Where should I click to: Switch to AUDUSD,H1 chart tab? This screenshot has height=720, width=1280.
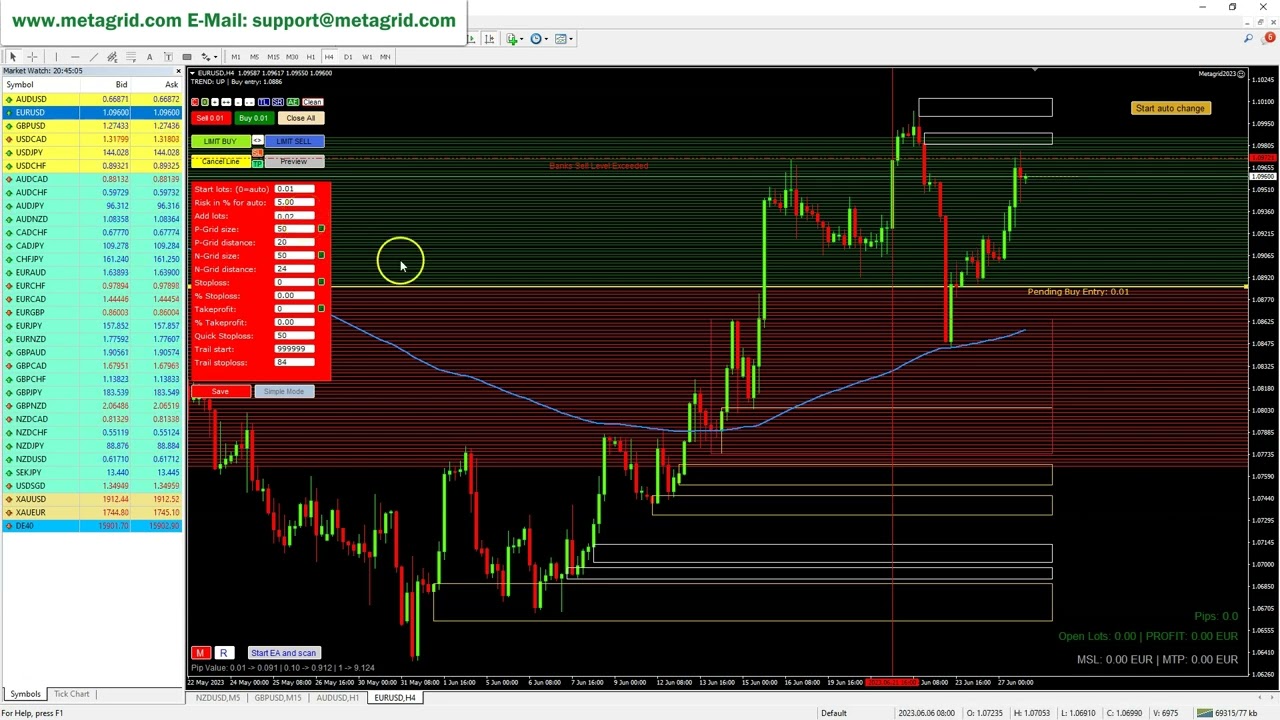(x=338, y=698)
